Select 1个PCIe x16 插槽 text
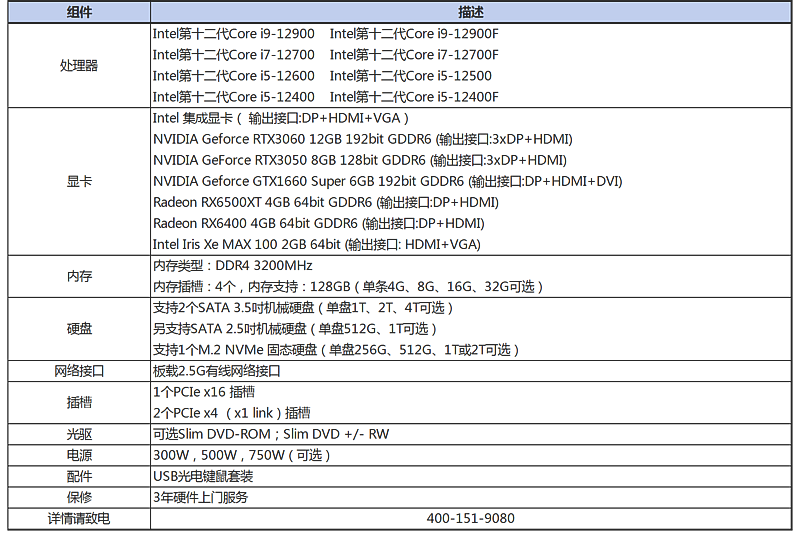Screen dimensions: 800x538 click(204, 392)
